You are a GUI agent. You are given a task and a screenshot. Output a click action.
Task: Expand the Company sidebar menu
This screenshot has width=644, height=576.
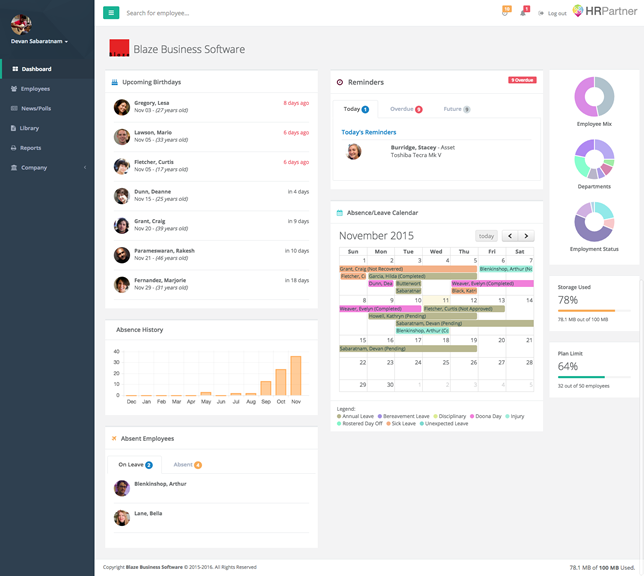(47, 168)
